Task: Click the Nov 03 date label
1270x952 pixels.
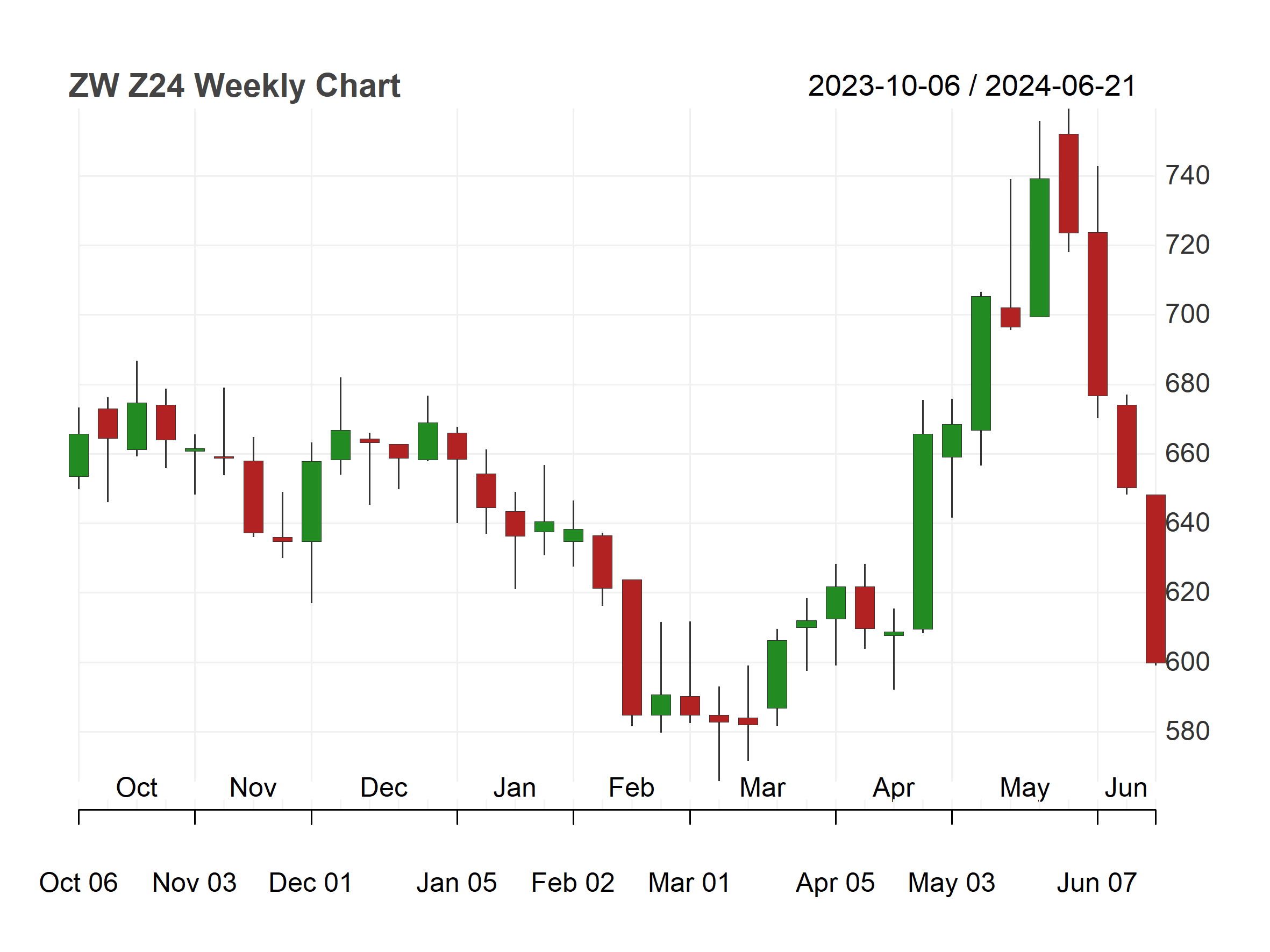Action: tap(195, 883)
